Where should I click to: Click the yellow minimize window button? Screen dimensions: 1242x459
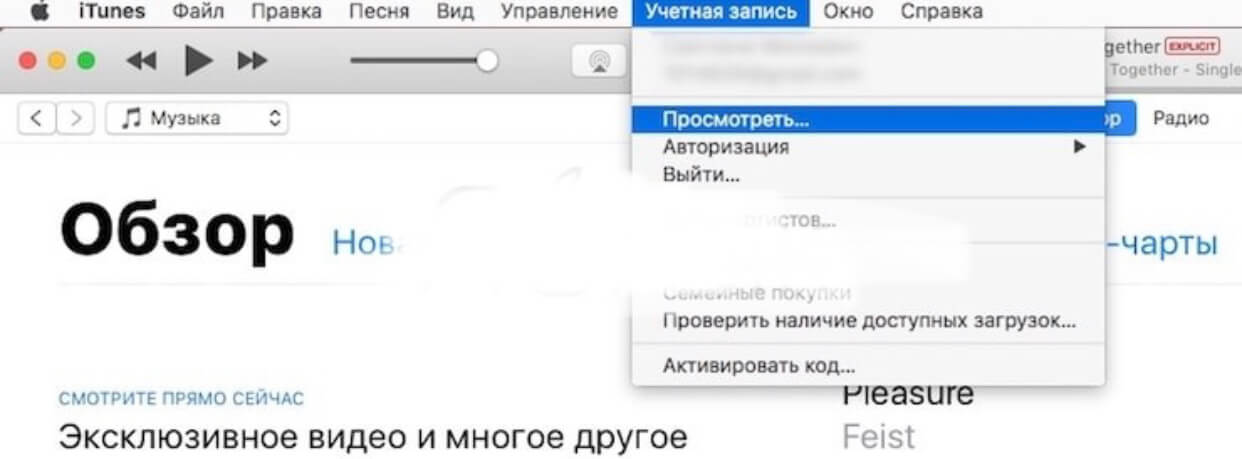tap(57, 61)
